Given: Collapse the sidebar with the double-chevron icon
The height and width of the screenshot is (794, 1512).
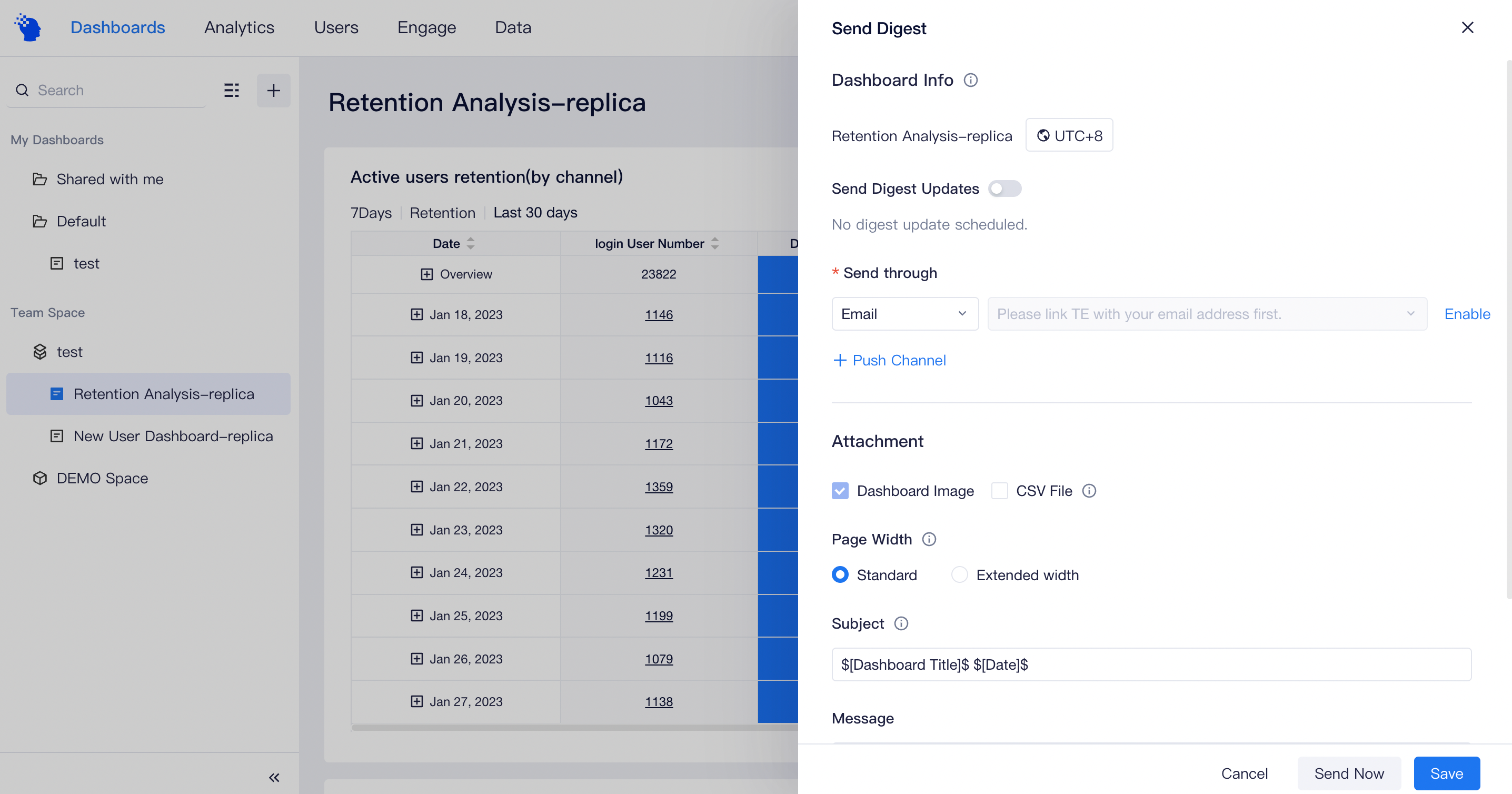Looking at the screenshot, I should [274, 778].
